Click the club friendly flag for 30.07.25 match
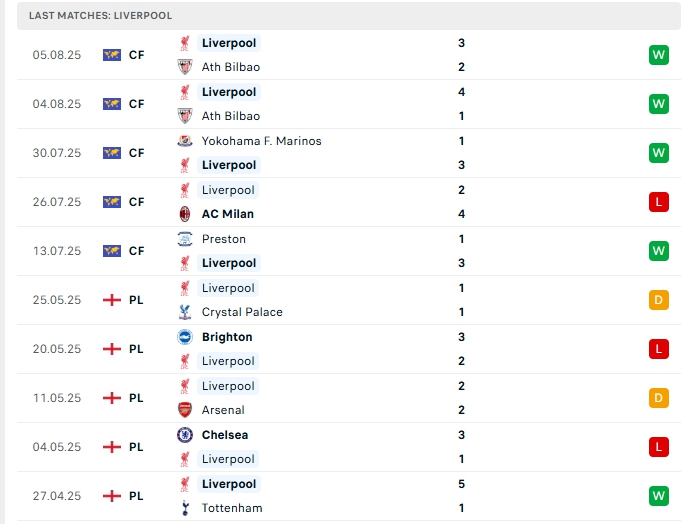 112,153
